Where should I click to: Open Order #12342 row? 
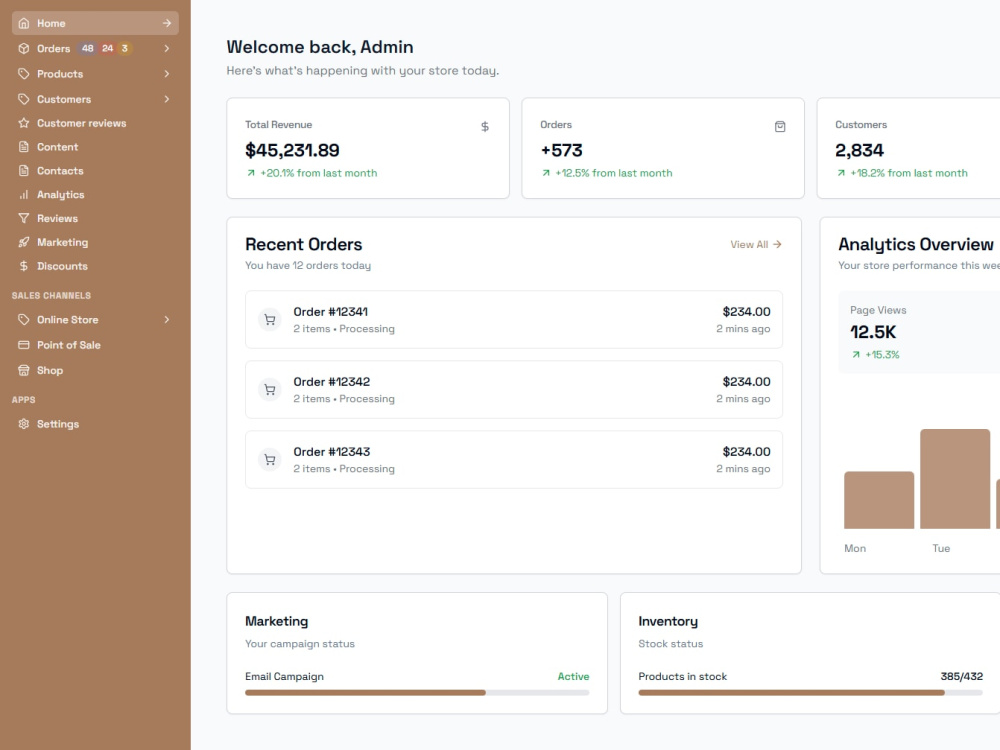514,390
